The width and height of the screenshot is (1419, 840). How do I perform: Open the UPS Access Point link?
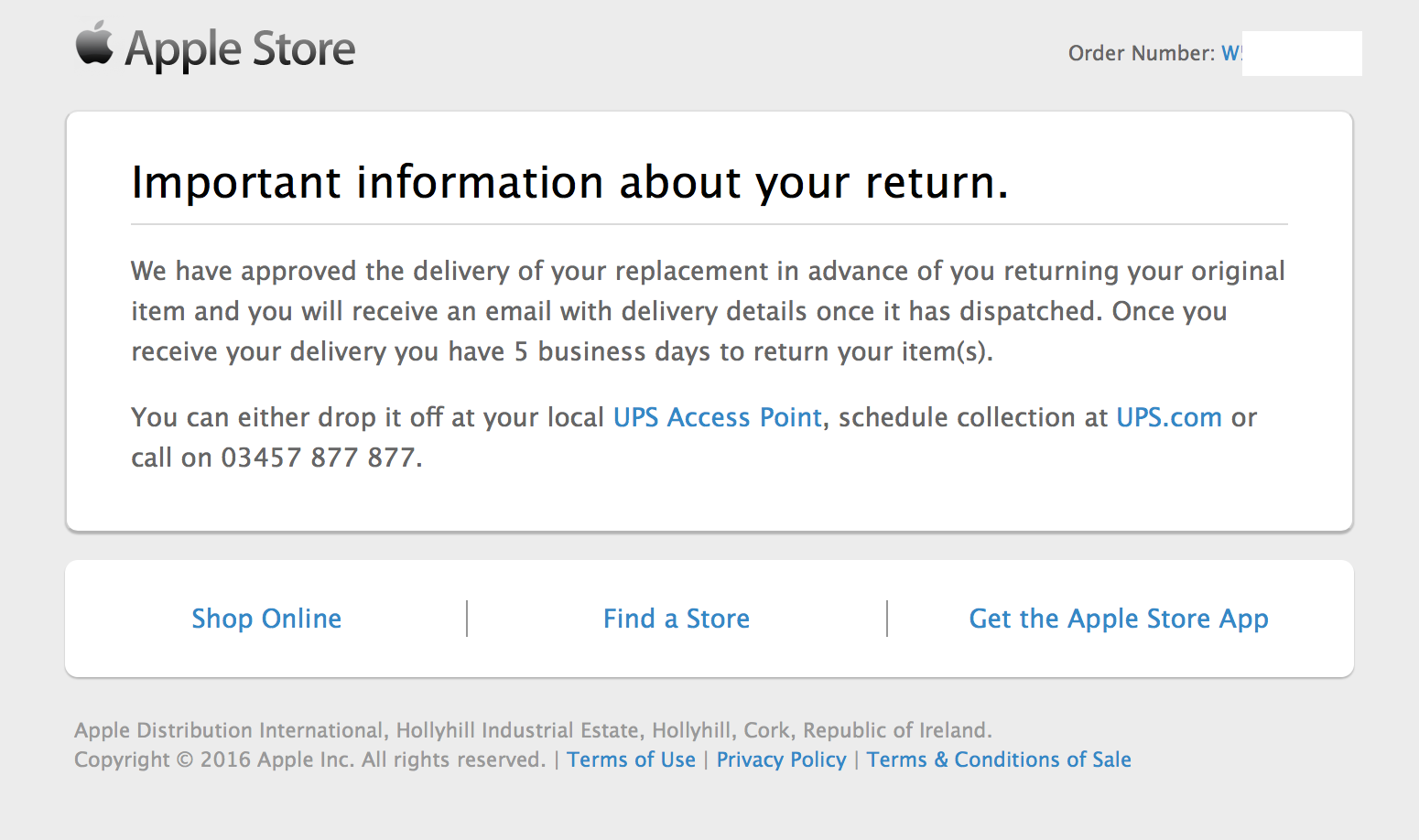tap(718, 417)
